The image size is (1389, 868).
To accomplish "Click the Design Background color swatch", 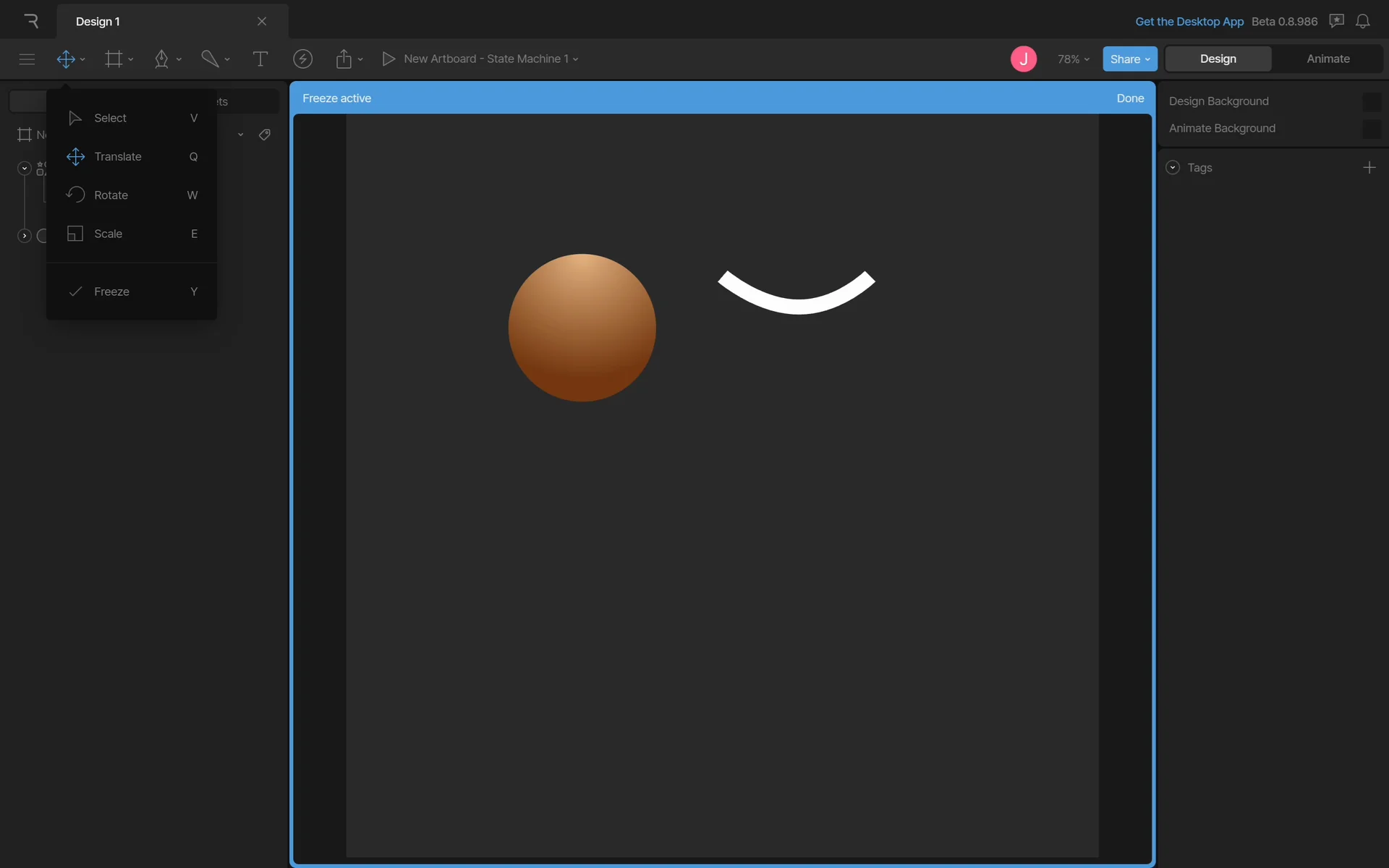I will pyautogui.click(x=1371, y=102).
